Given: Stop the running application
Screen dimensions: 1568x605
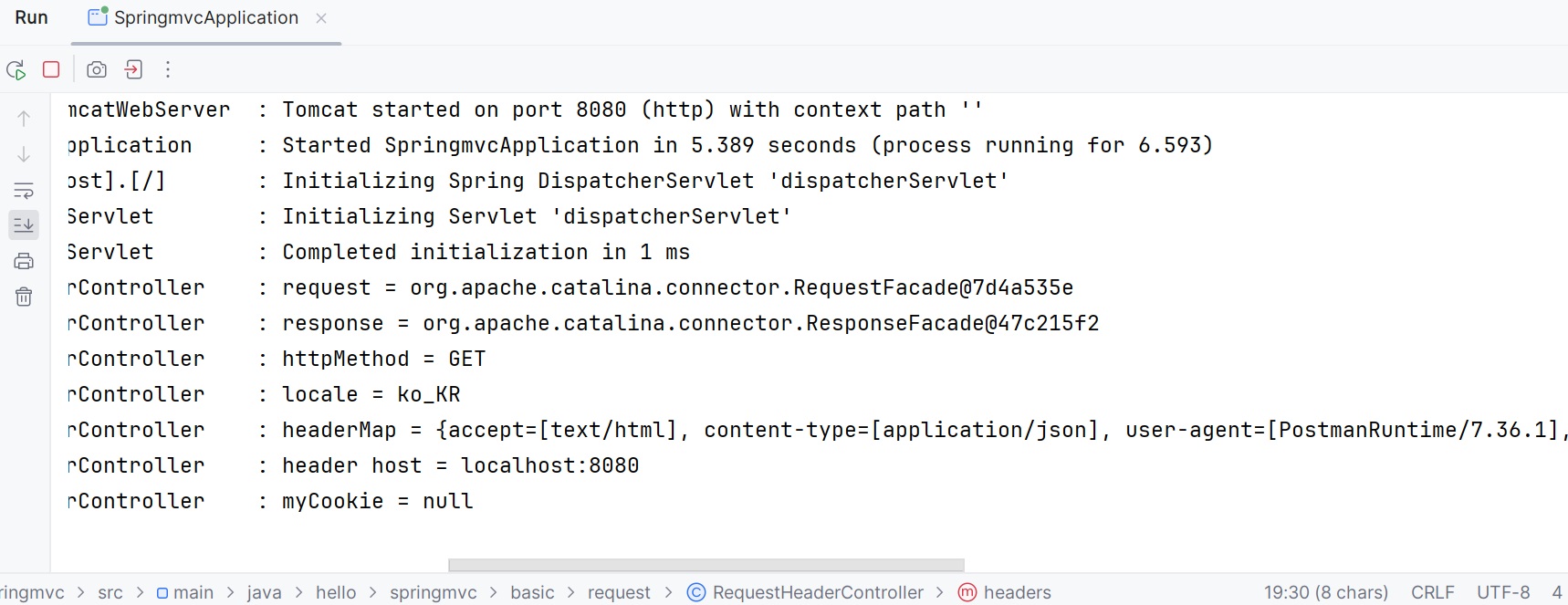Looking at the screenshot, I should coord(51,69).
